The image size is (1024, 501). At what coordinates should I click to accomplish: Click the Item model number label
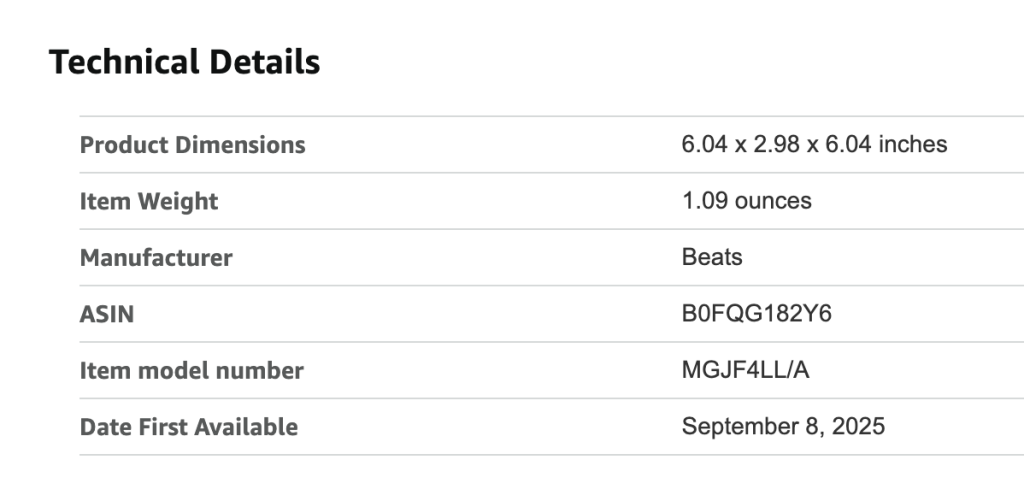point(192,371)
